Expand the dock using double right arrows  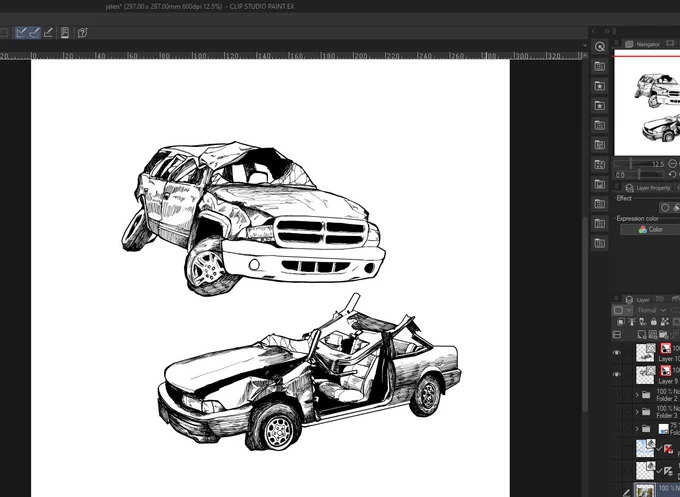pos(607,31)
